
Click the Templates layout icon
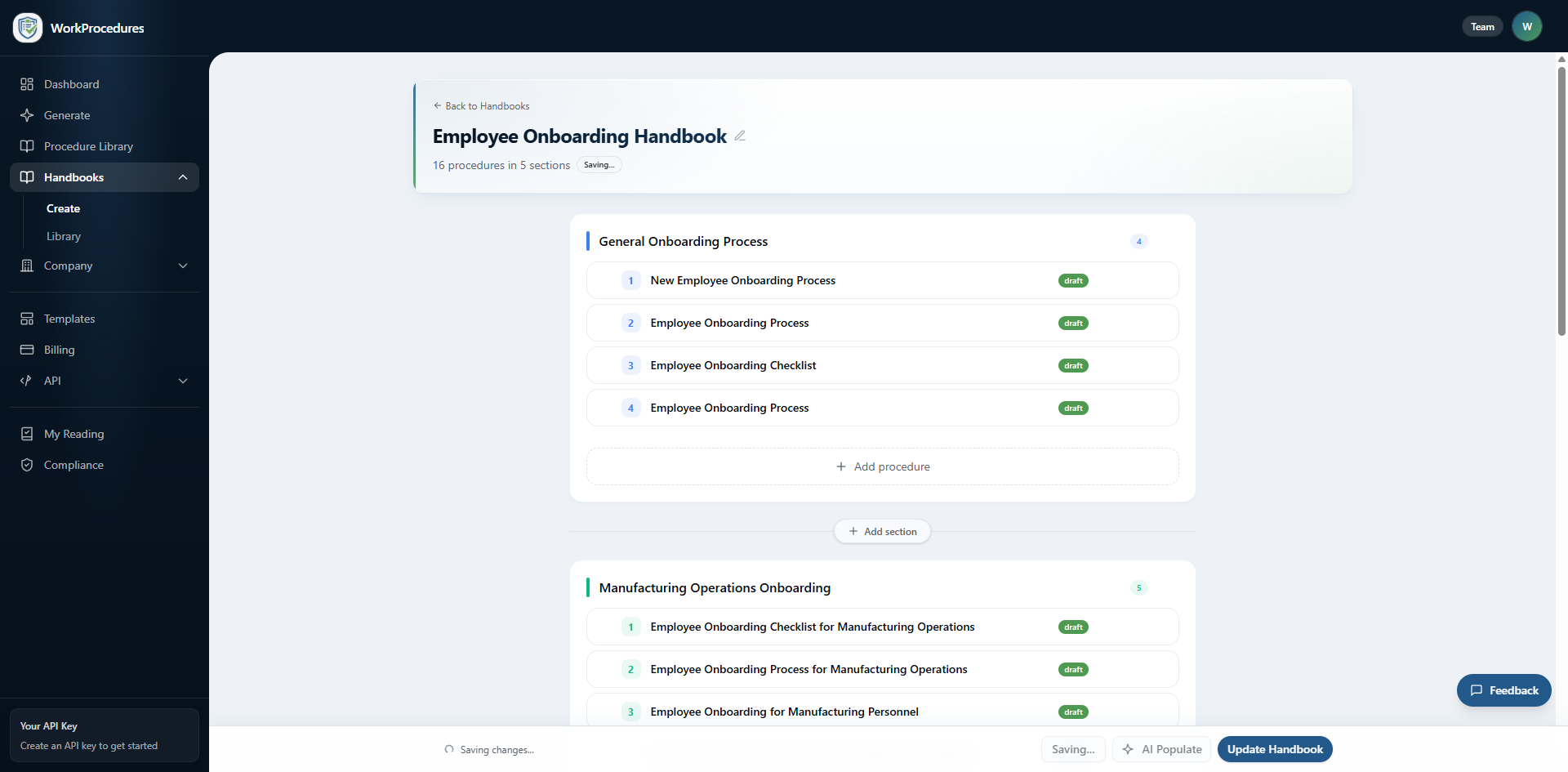point(27,319)
